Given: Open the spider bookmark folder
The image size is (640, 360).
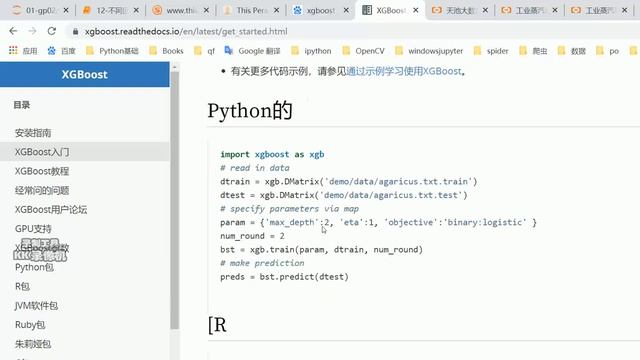Looking at the screenshot, I should 491,51.
